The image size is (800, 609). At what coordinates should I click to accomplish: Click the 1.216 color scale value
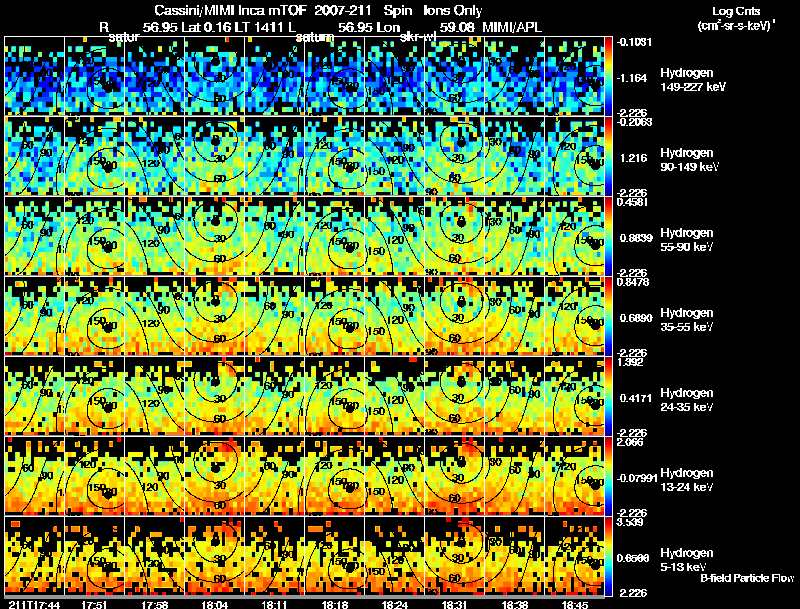click(x=633, y=158)
